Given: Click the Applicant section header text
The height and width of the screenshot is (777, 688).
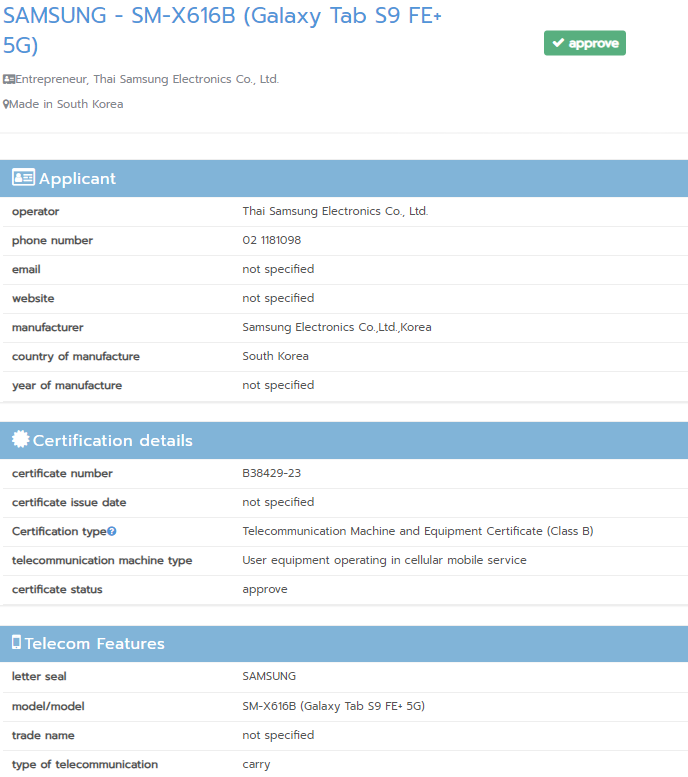Looking at the screenshot, I should point(77,179).
